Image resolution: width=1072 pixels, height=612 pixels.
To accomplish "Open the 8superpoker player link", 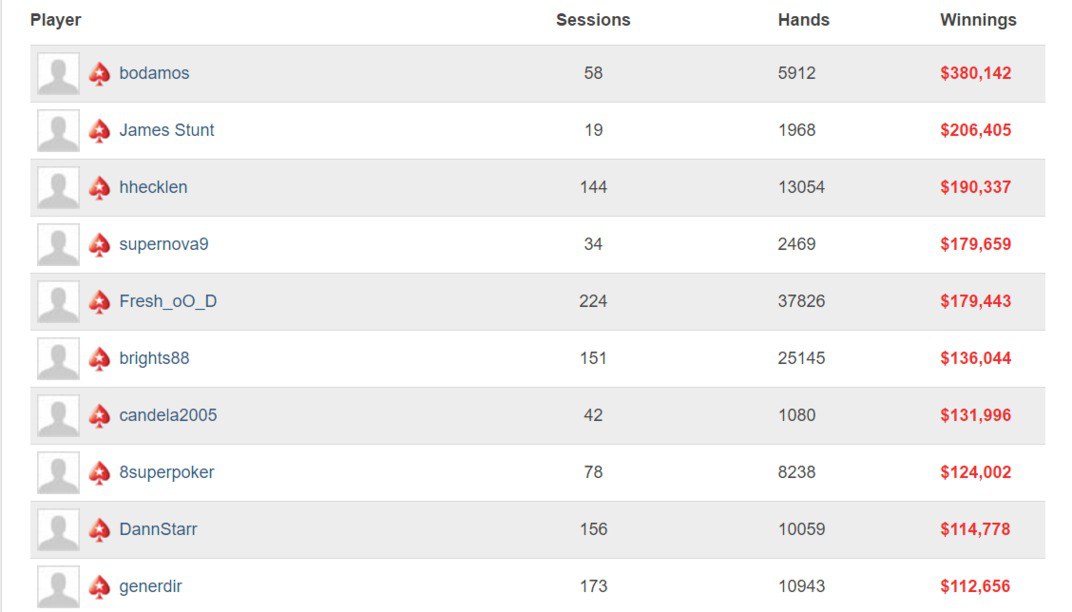I will [x=166, y=472].
